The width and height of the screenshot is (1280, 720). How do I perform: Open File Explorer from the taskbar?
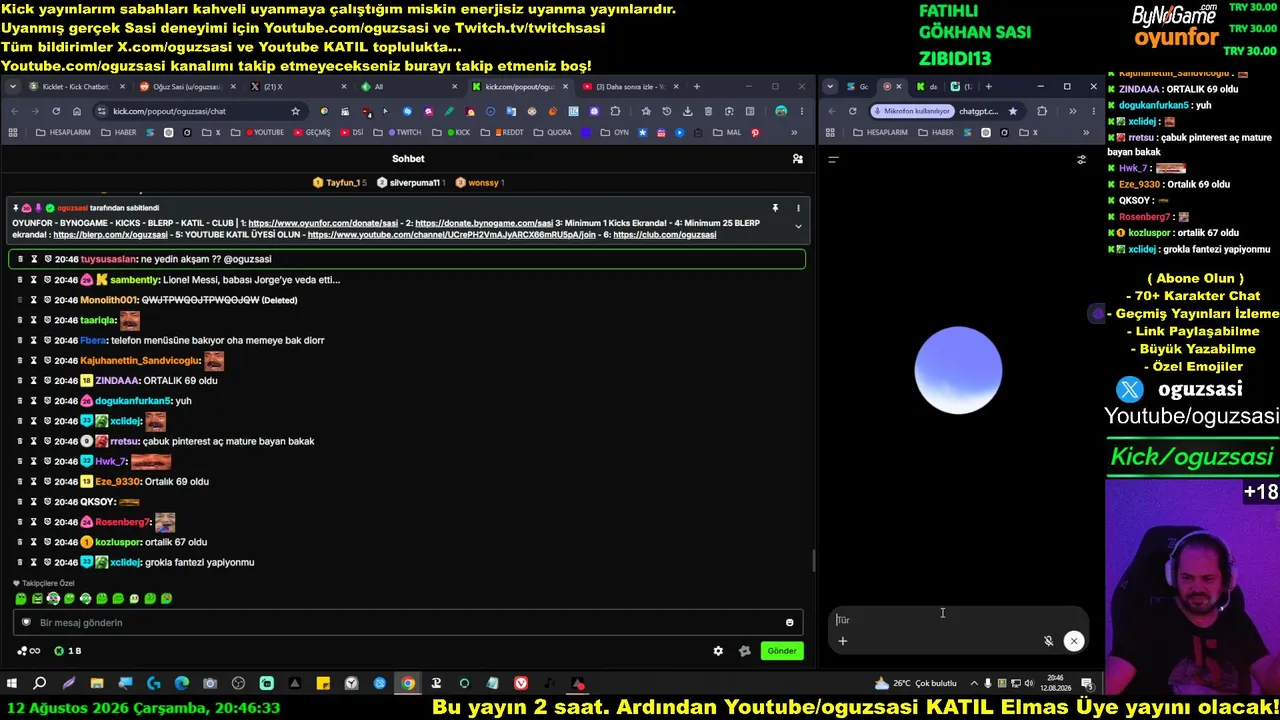pyautogui.click(x=97, y=684)
